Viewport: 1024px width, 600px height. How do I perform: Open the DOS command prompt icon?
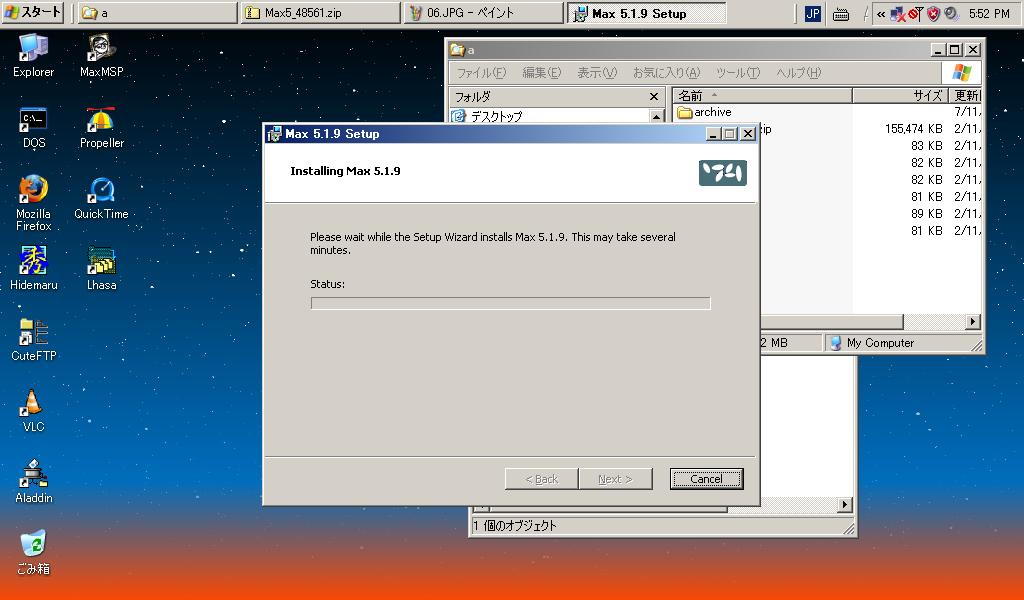click(33, 127)
